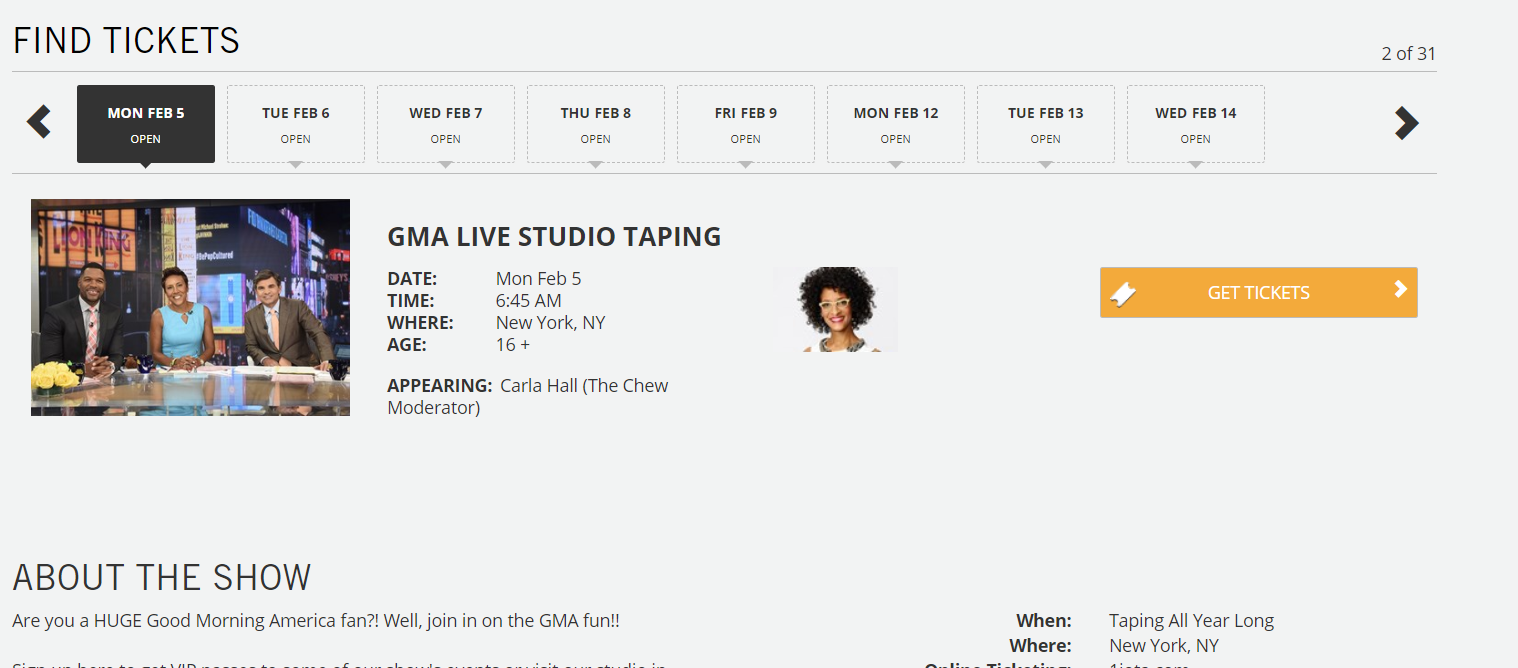Click the ticket icon on the orange button
Screen dimensions: 1518x668
coord(1124,293)
